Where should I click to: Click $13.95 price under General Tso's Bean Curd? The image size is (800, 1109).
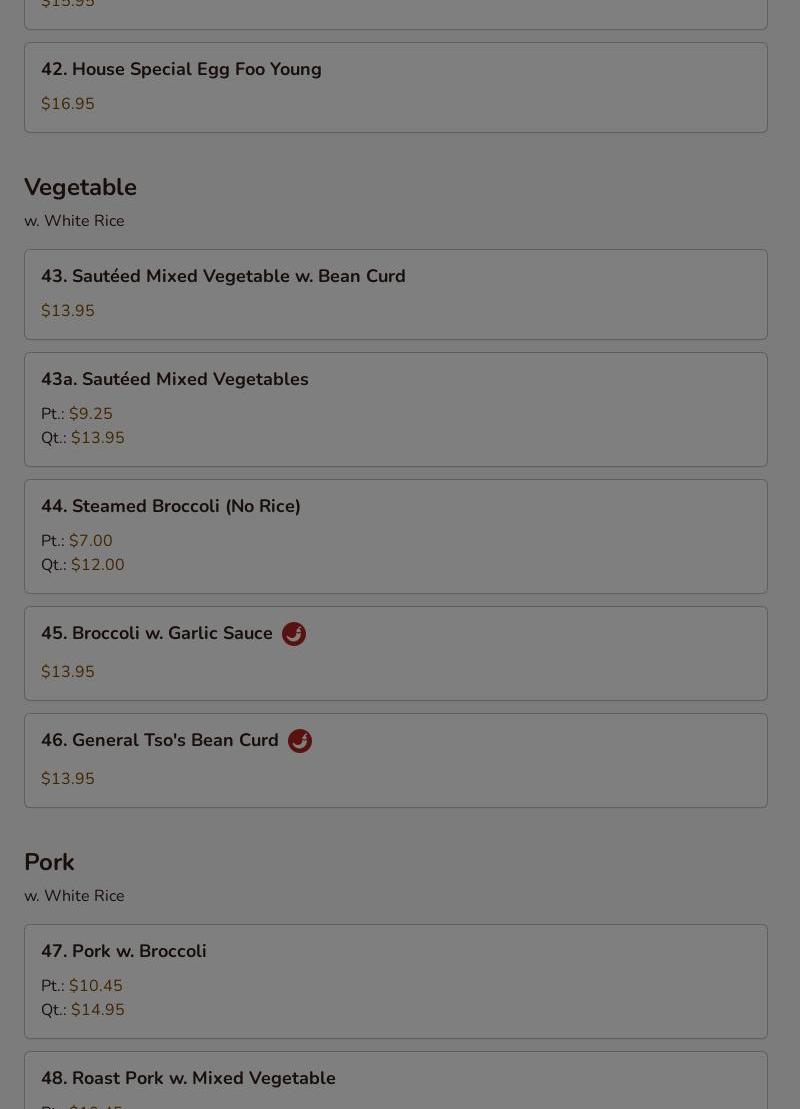tap(68, 779)
